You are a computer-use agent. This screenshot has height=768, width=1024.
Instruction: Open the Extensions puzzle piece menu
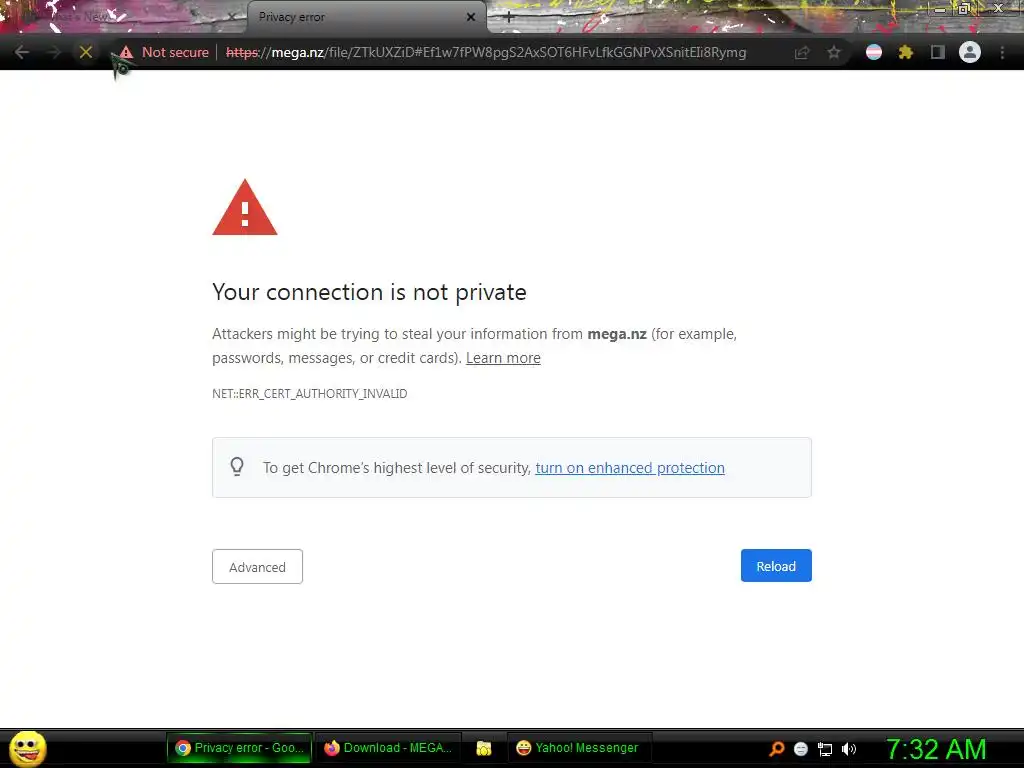tap(906, 52)
